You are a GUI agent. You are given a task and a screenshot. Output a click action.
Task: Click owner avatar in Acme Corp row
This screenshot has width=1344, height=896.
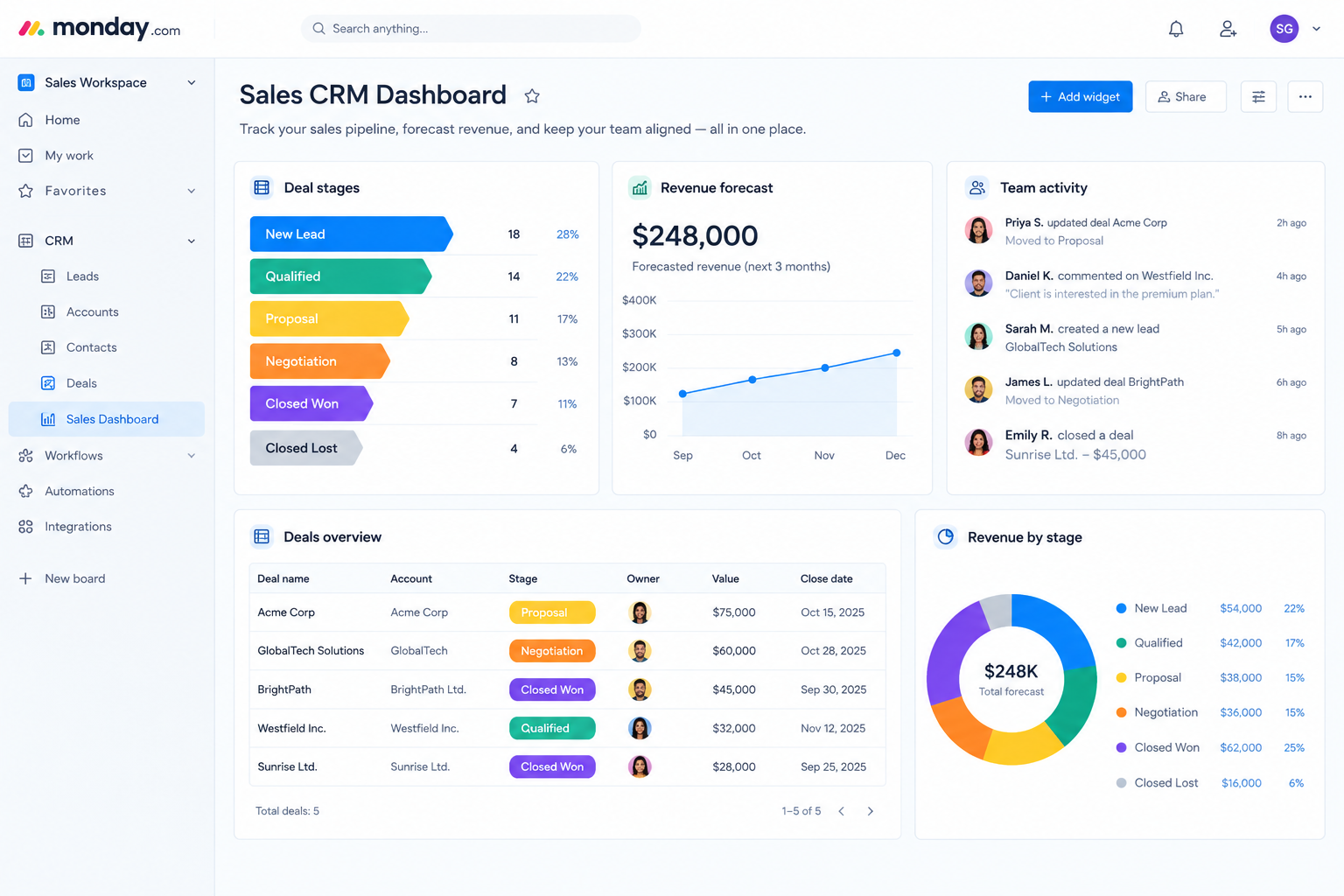point(640,612)
